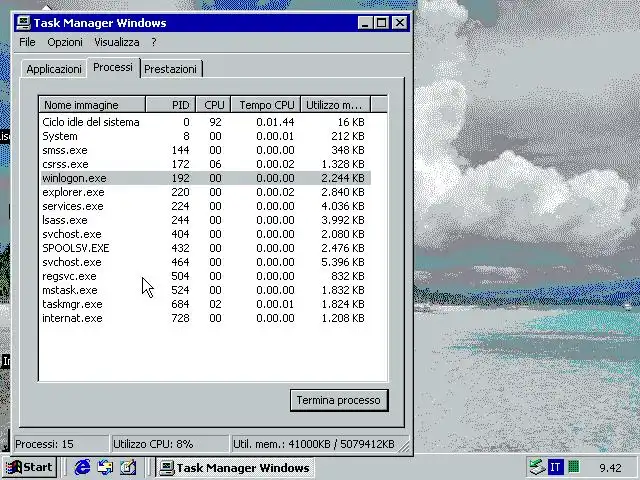Select the services.exe process
Viewport: 640px width, 480px height.
tap(205, 206)
